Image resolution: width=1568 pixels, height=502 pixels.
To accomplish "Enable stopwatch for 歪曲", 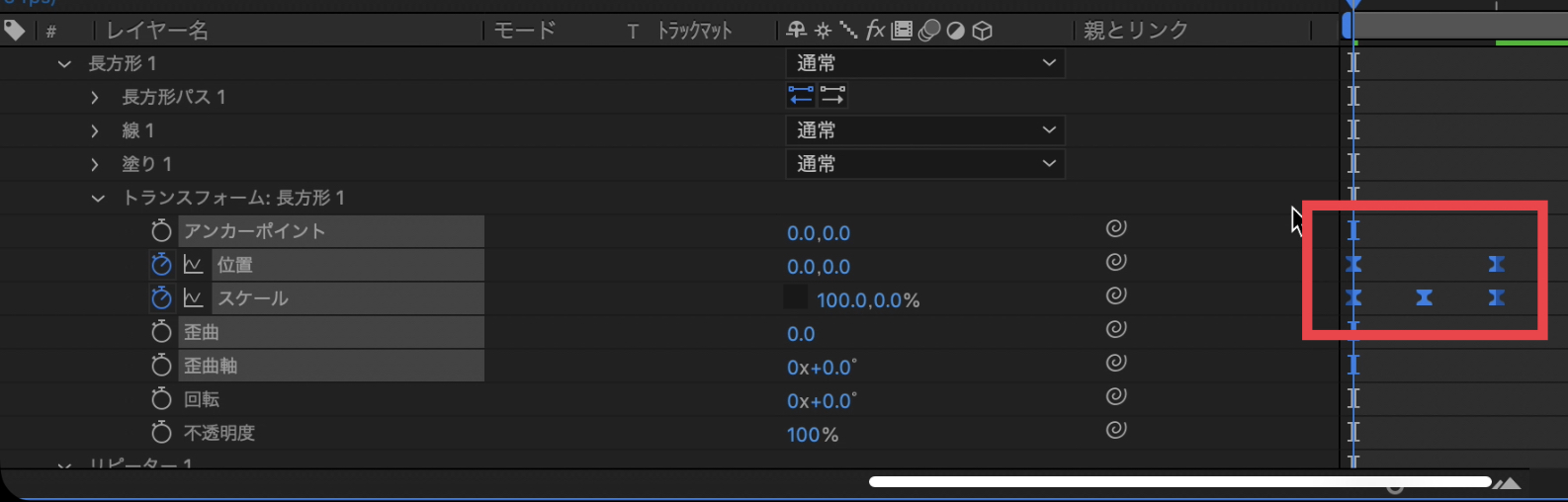I will 161,332.
